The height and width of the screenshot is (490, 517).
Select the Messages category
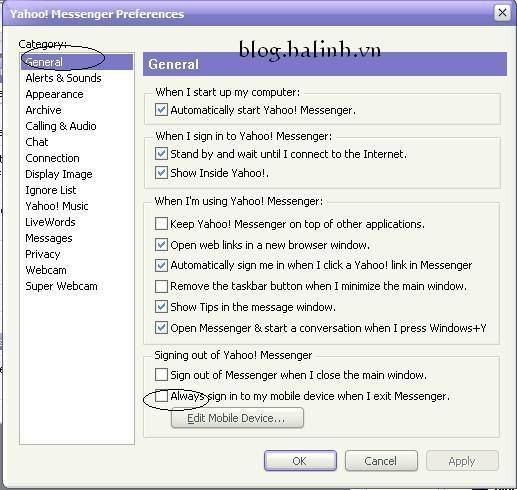click(49, 238)
